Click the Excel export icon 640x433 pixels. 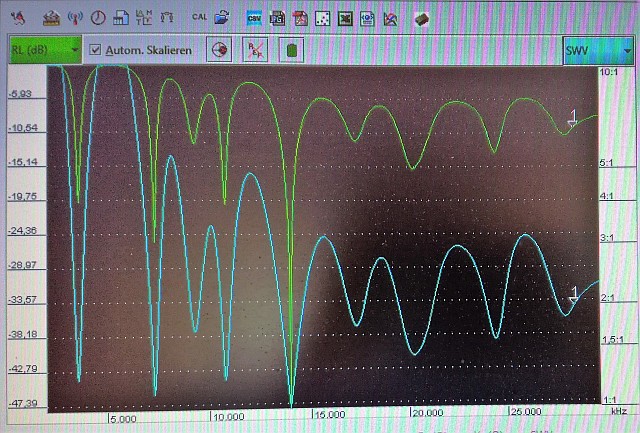click(x=345, y=17)
